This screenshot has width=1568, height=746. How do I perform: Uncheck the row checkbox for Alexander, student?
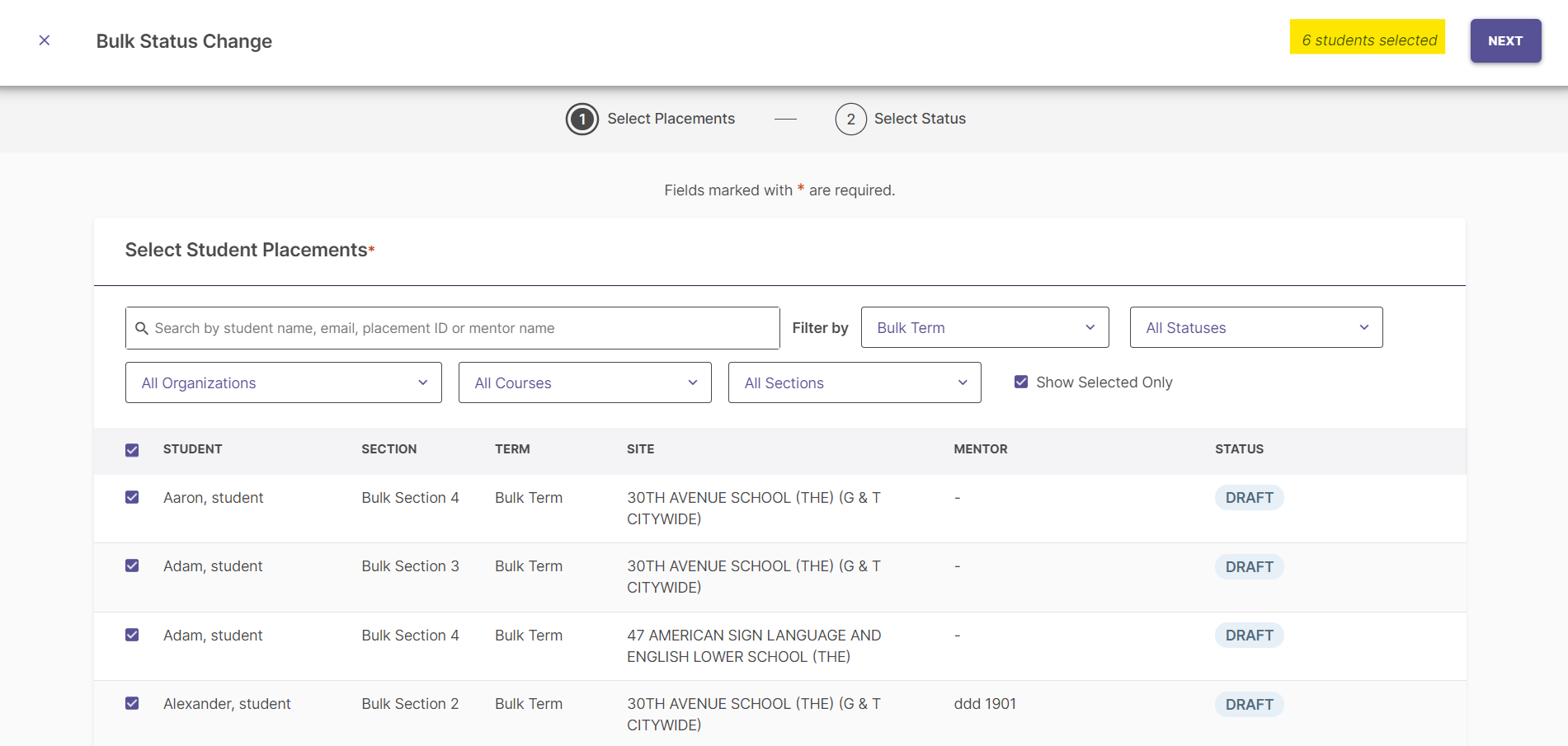click(x=132, y=703)
